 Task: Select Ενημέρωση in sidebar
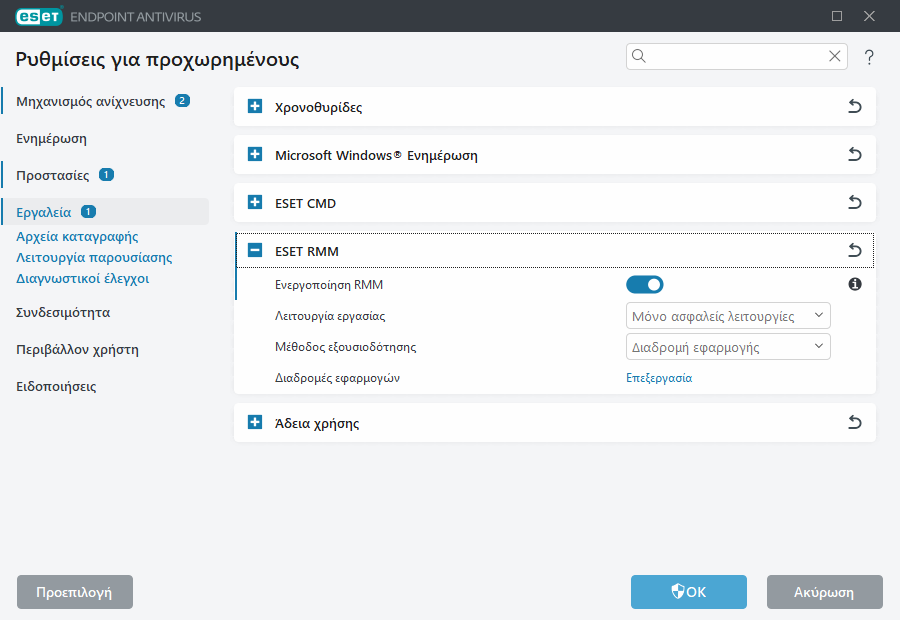click(51, 139)
